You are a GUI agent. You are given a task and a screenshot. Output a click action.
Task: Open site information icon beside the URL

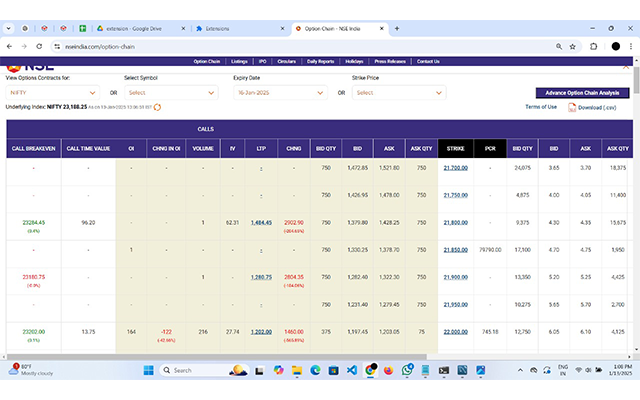(57, 47)
